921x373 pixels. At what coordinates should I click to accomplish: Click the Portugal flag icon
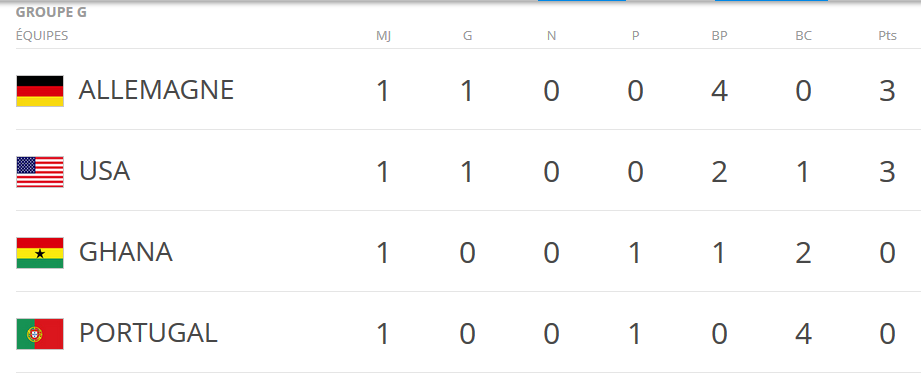[x=39, y=334]
